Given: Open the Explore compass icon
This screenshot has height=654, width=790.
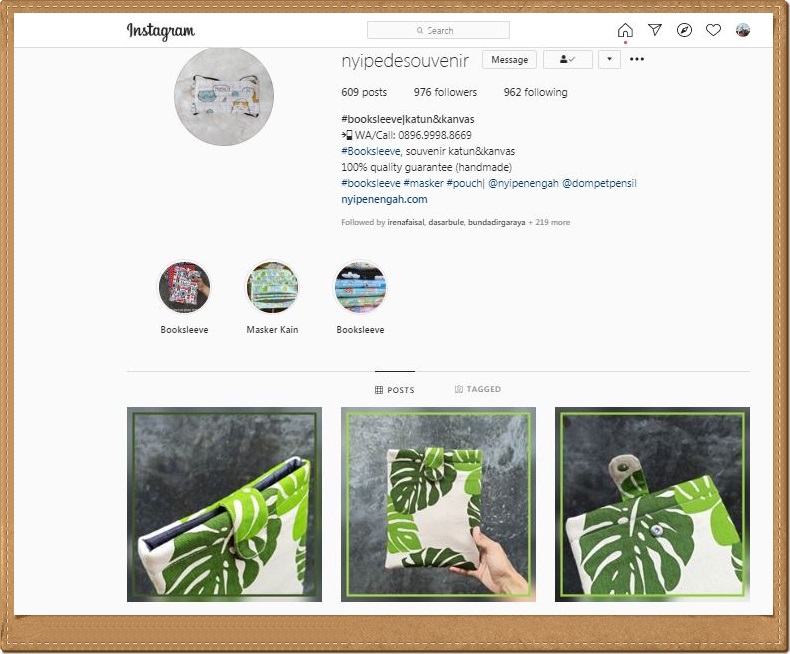Looking at the screenshot, I should pyautogui.click(x=684, y=30).
